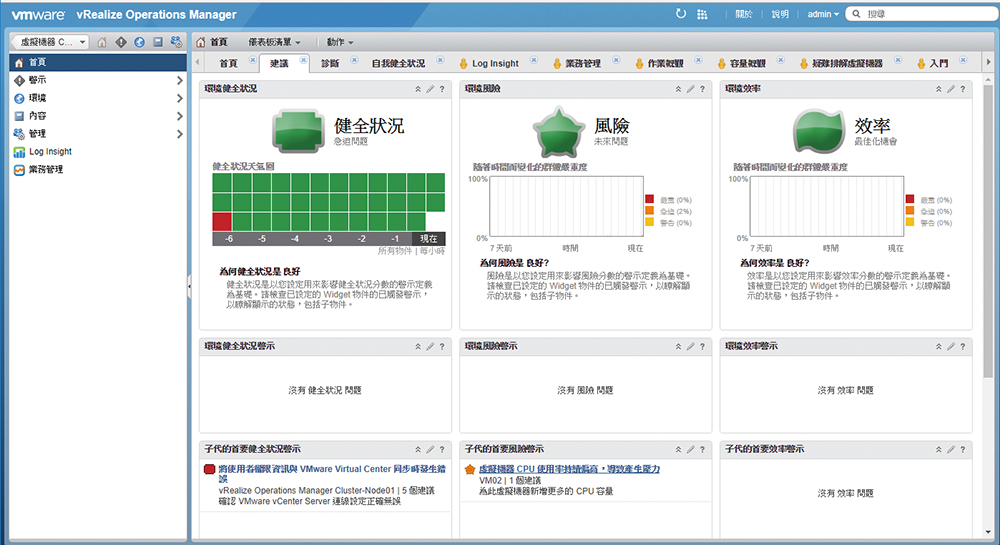The height and width of the screenshot is (545, 1000).
Task: Open the 動作 dropdown menu
Action: 340,42
